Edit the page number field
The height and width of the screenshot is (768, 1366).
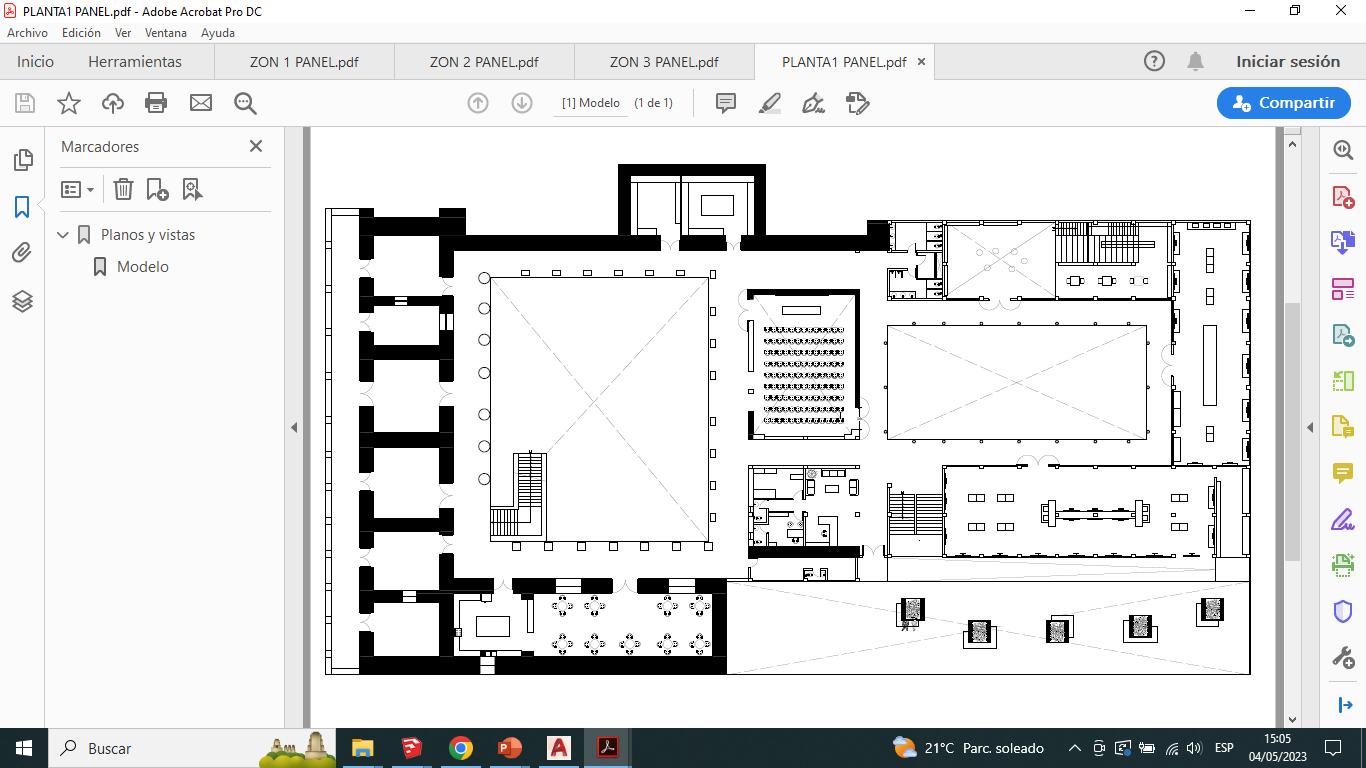pyautogui.click(x=591, y=103)
